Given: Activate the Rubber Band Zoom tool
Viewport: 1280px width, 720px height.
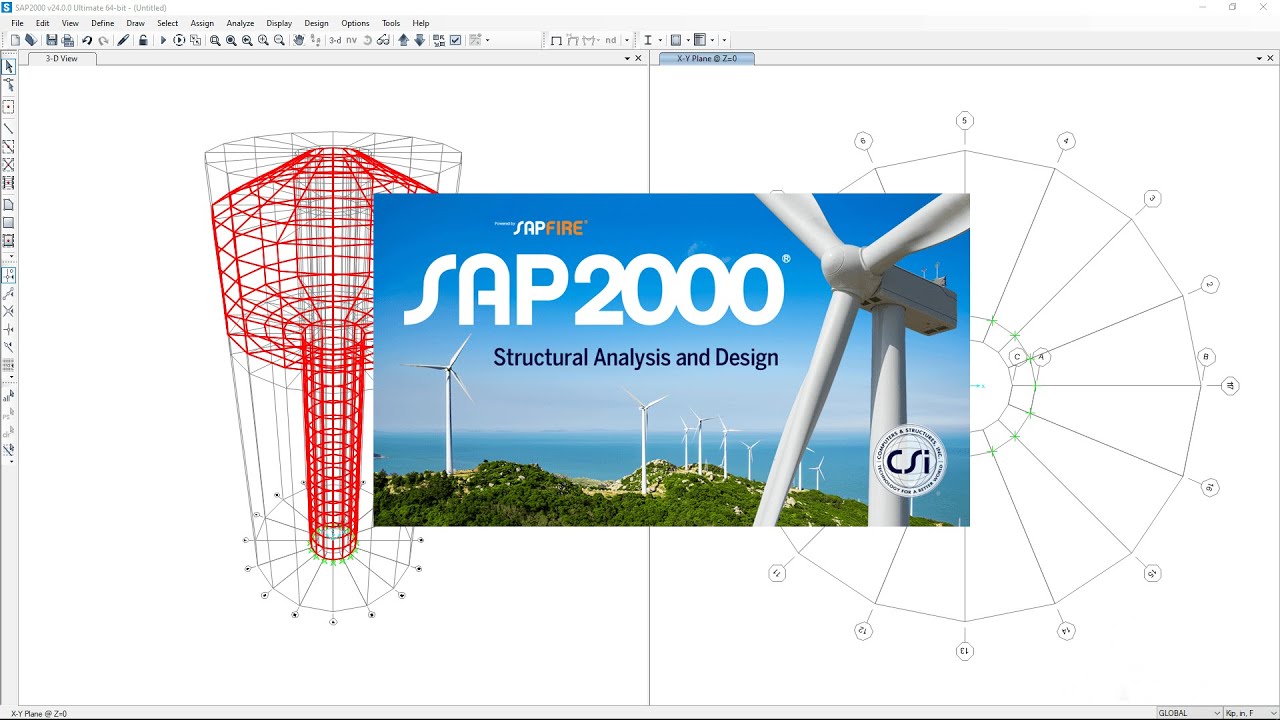Looking at the screenshot, I should point(214,40).
